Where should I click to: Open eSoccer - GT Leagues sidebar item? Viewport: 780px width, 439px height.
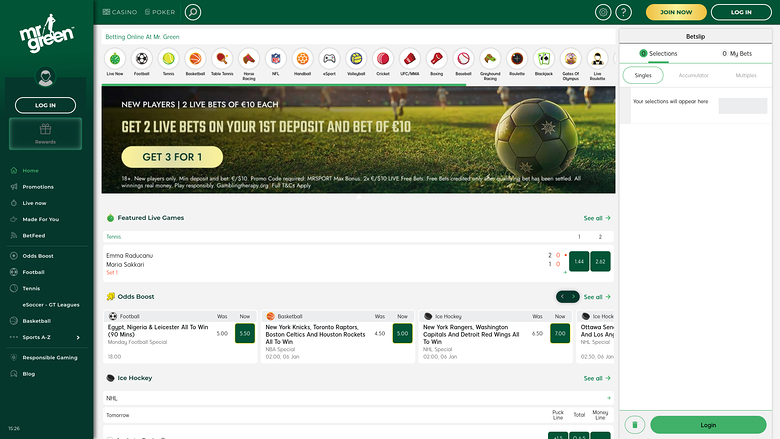pyautogui.click(x=51, y=305)
